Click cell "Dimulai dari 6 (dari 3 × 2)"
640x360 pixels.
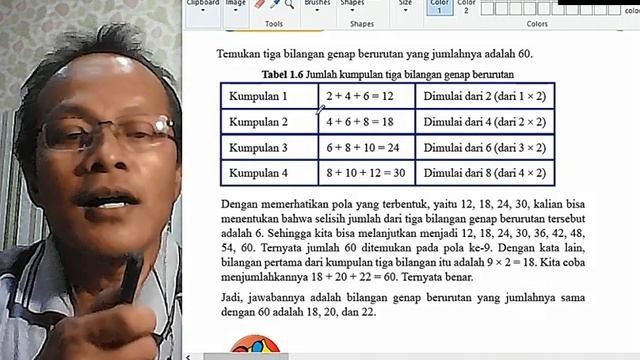click(x=484, y=147)
